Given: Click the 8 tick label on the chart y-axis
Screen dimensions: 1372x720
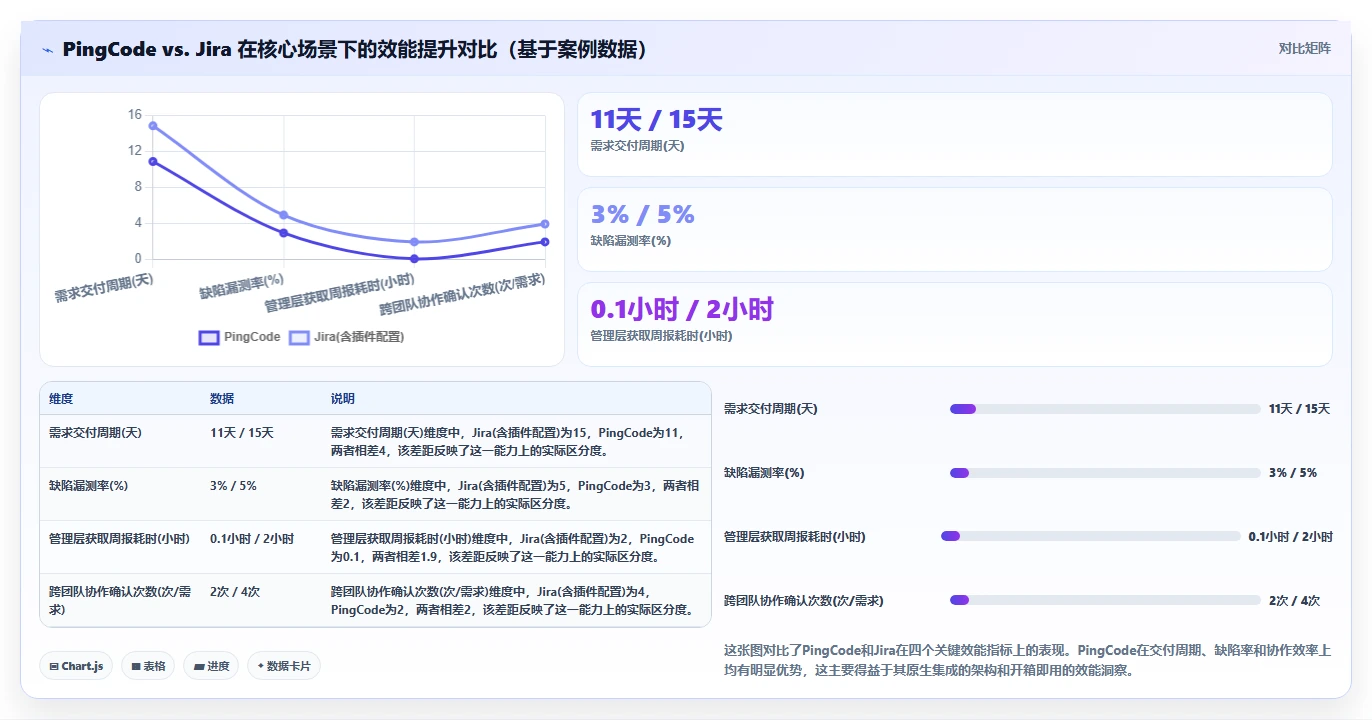Looking at the screenshot, I should tap(138, 187).
